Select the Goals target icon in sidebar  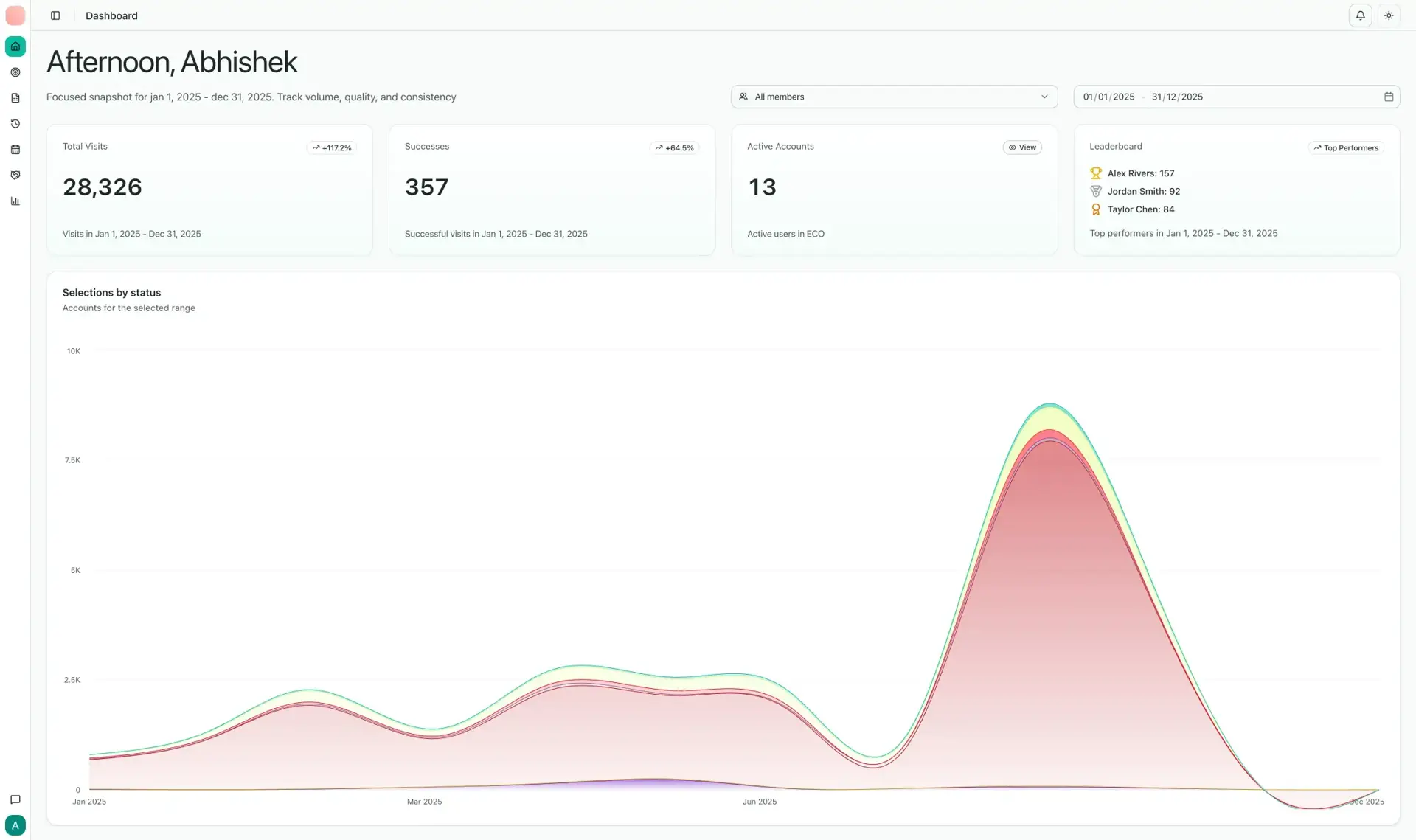tap(15, 72)
